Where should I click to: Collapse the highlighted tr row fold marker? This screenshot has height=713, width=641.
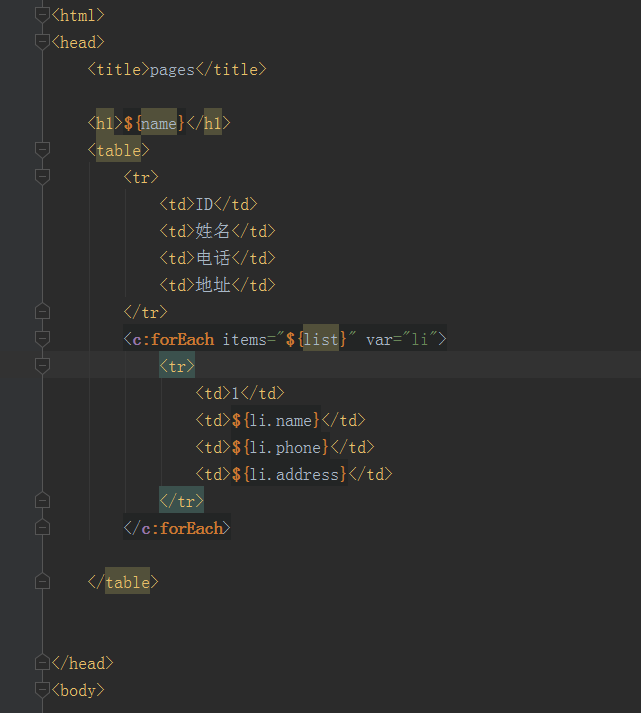[x=42, y=366]
